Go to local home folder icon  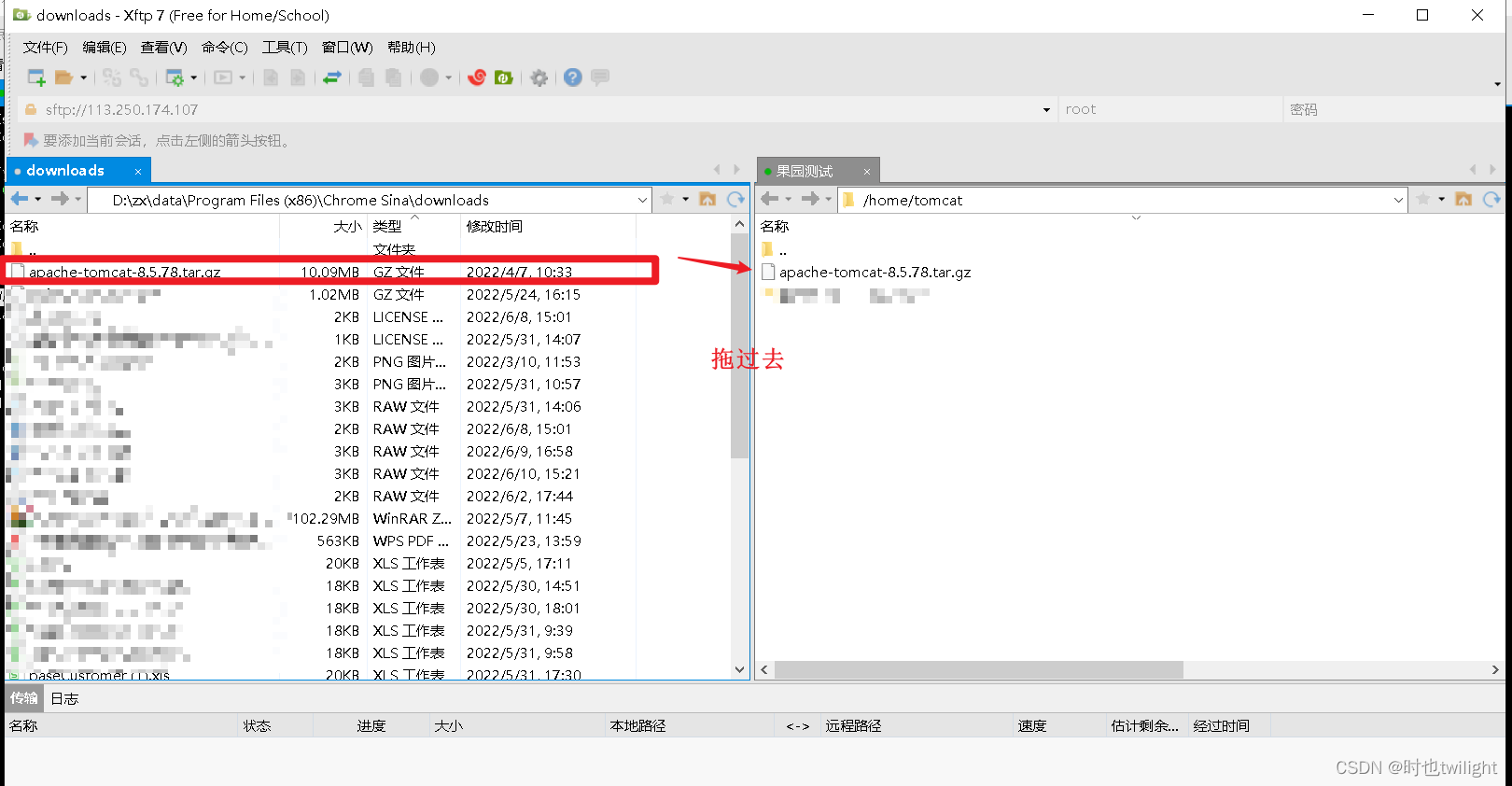click(707, 199)
